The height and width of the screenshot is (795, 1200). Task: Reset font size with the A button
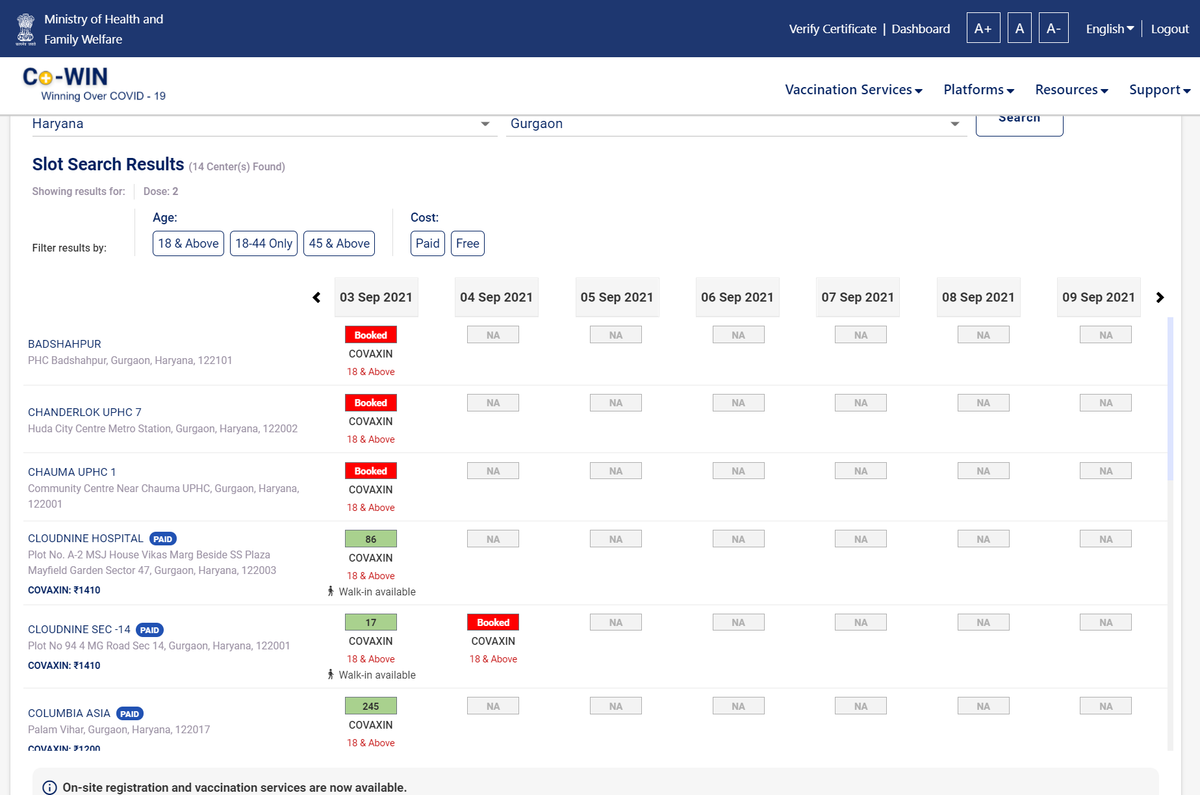coord(1019,29)
